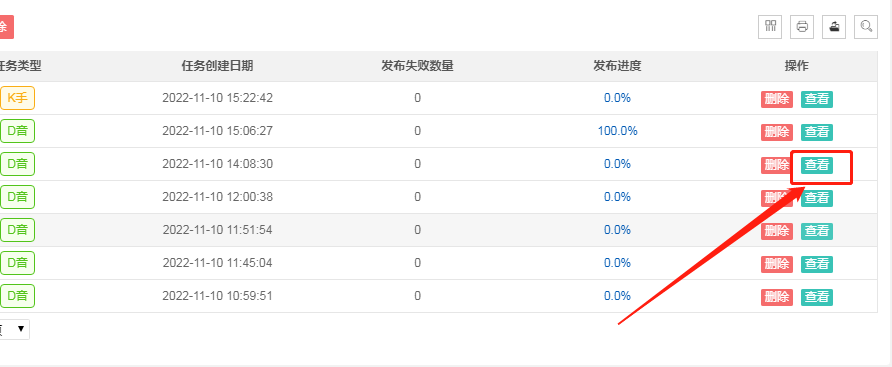View the highlighted 14:08:30 task
The image size is (892, 367).
coord(817,165)
